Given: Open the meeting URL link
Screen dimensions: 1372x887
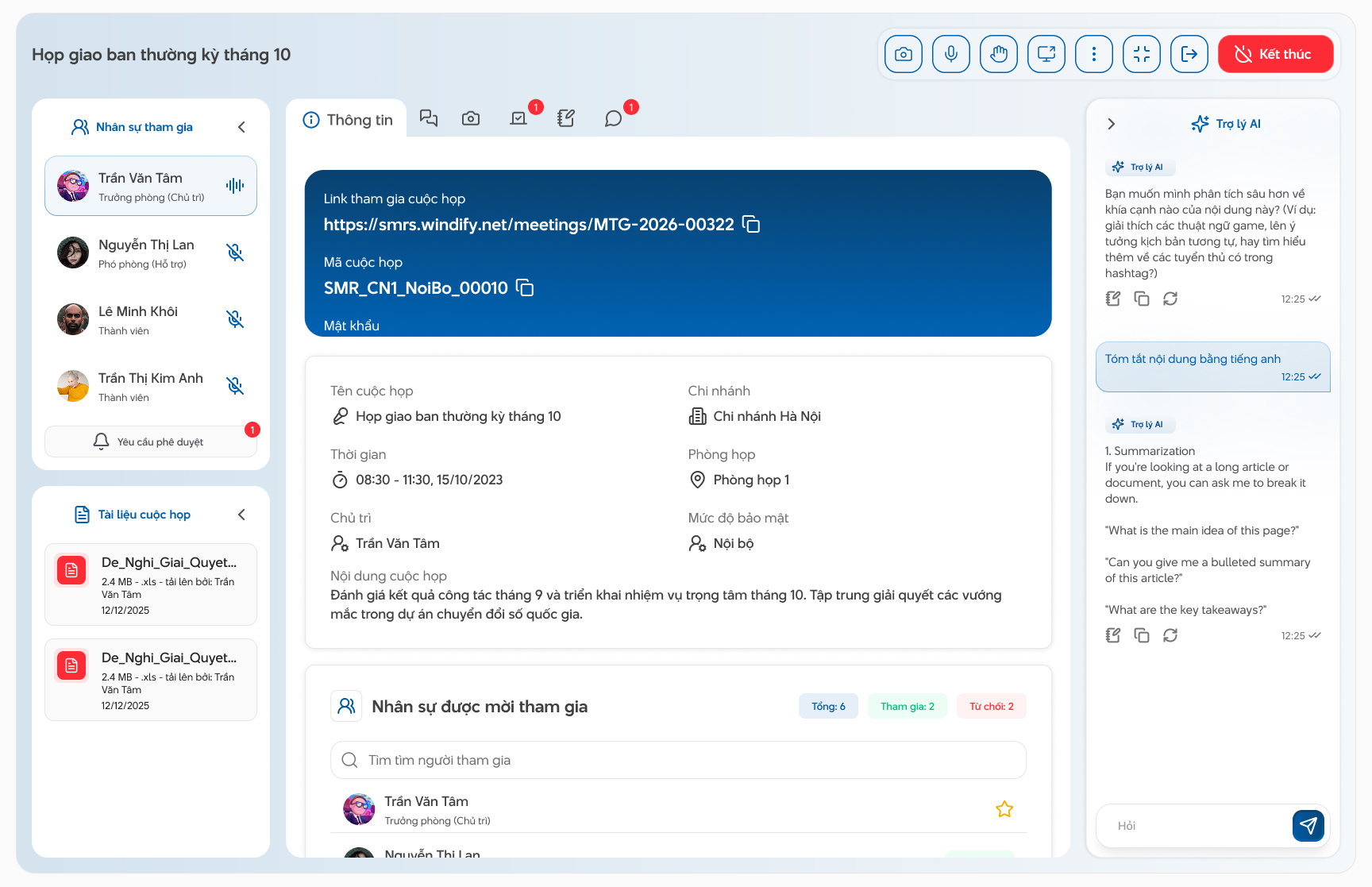Looking at the screenshot, I should point(529,225).
